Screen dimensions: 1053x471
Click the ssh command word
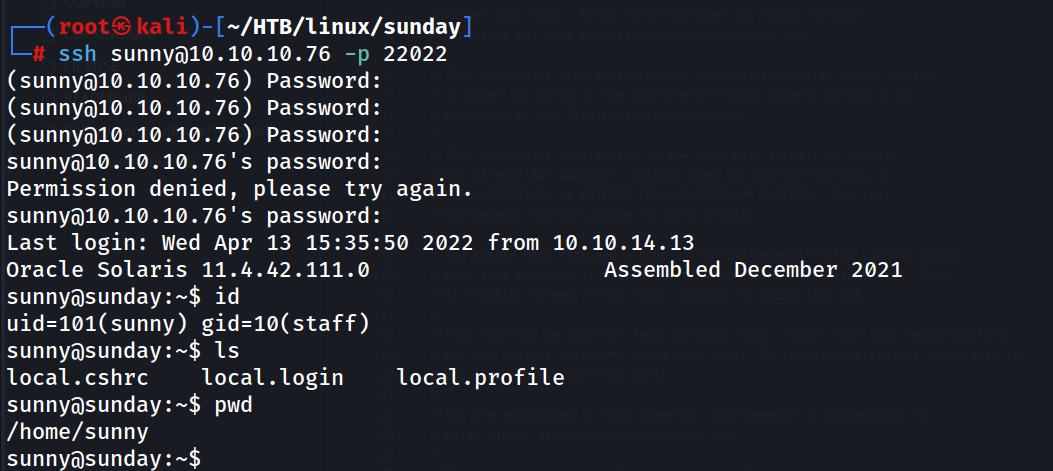[x=78, y=54]
